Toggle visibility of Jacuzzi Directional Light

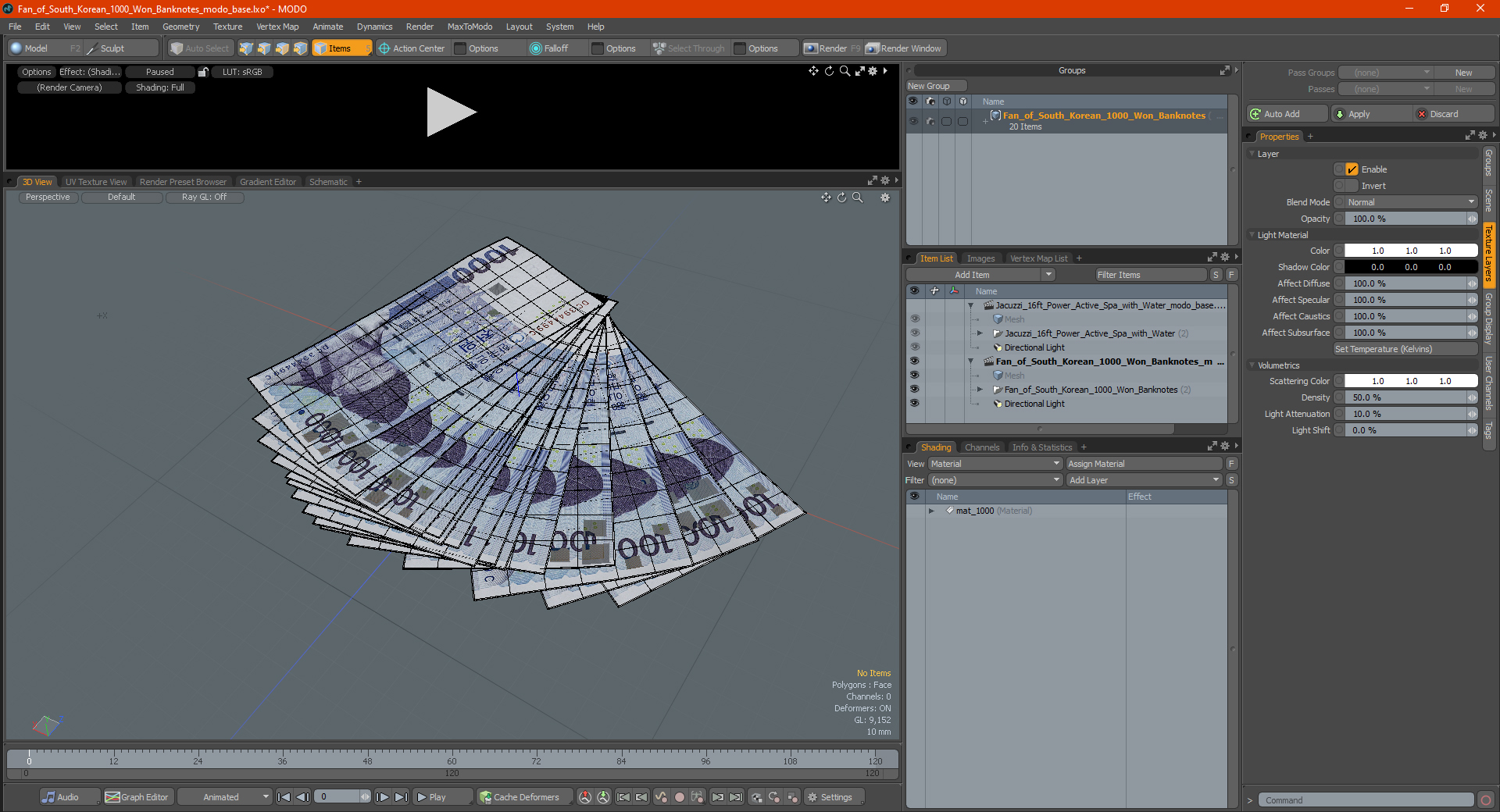click(x=915, y=347)
